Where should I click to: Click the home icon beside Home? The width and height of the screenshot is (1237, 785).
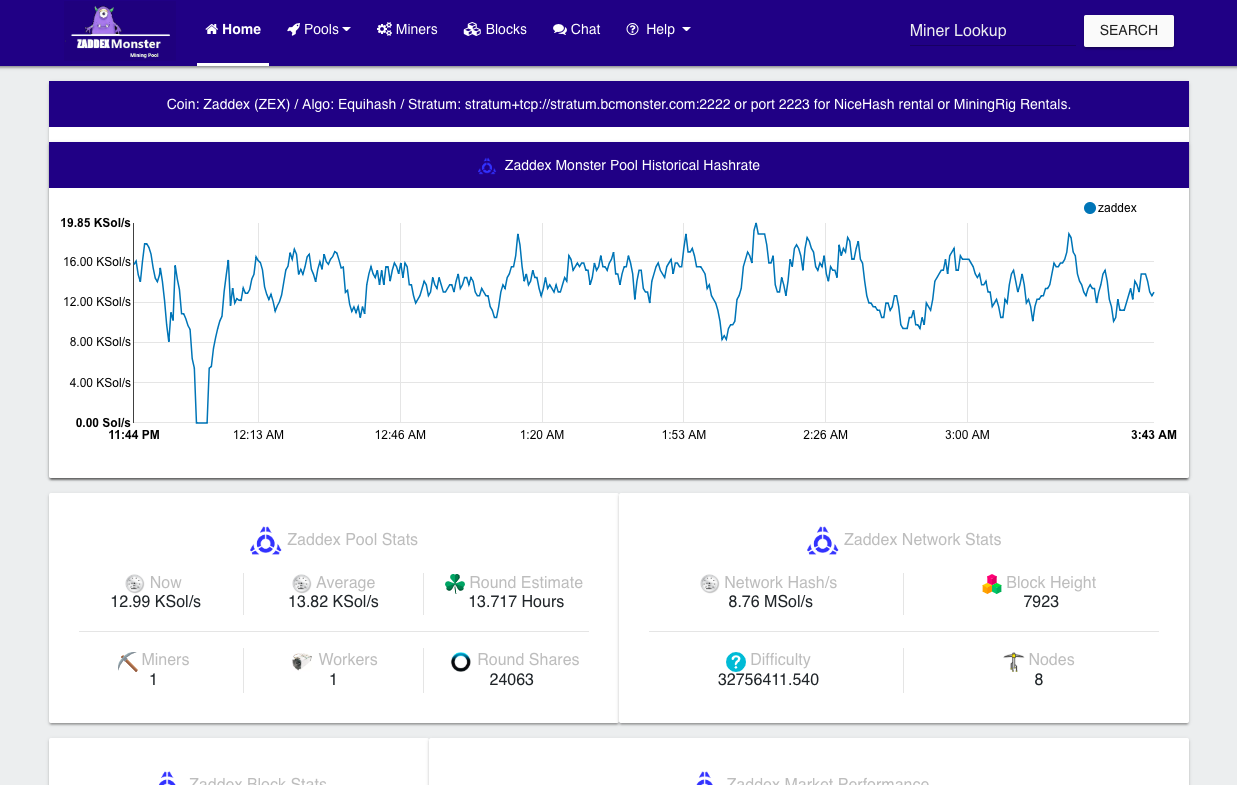pyautogui.click(x=211, y=30)
